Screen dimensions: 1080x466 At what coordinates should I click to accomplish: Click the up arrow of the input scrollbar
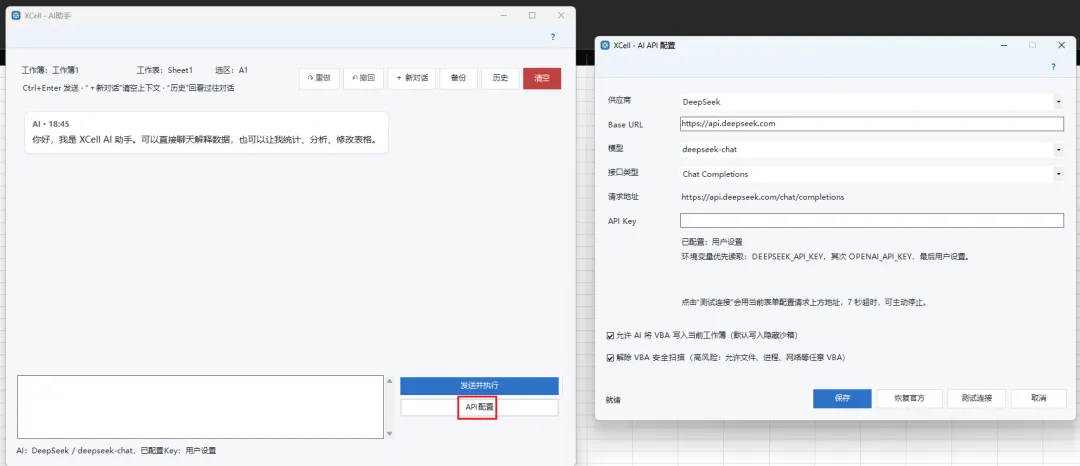coord(389,381)
